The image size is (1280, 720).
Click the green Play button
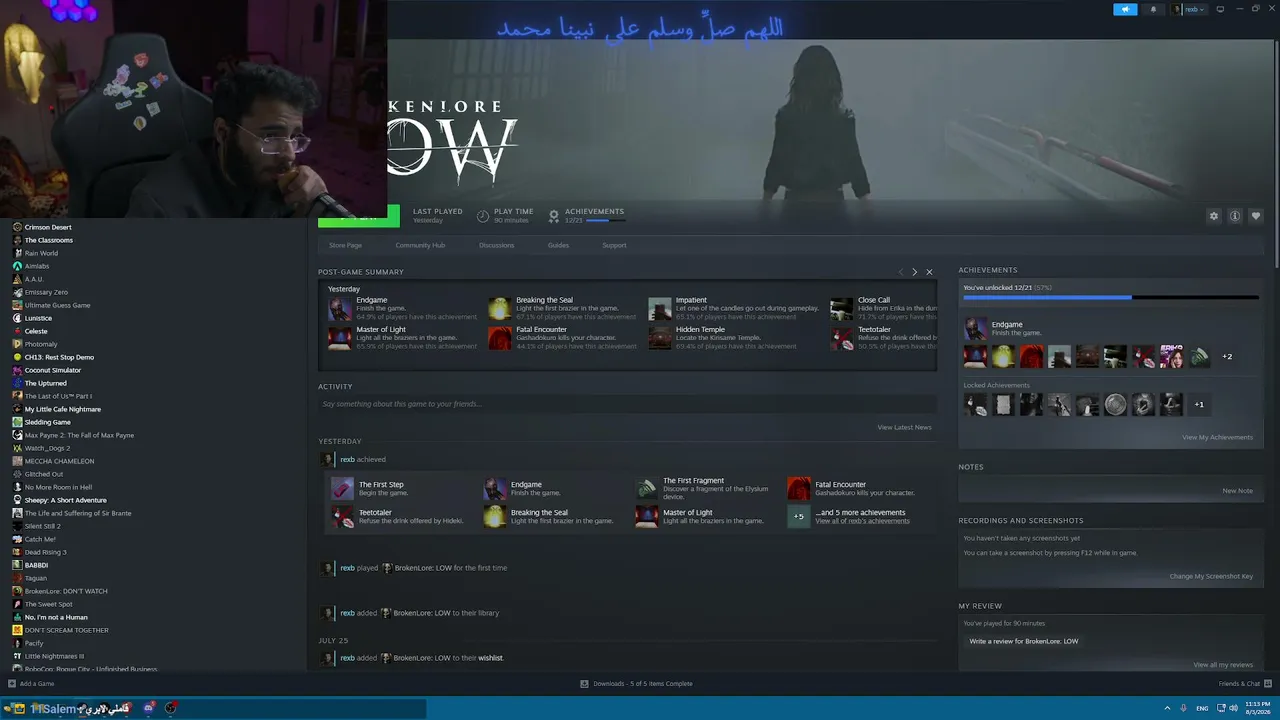click(359, 216)
